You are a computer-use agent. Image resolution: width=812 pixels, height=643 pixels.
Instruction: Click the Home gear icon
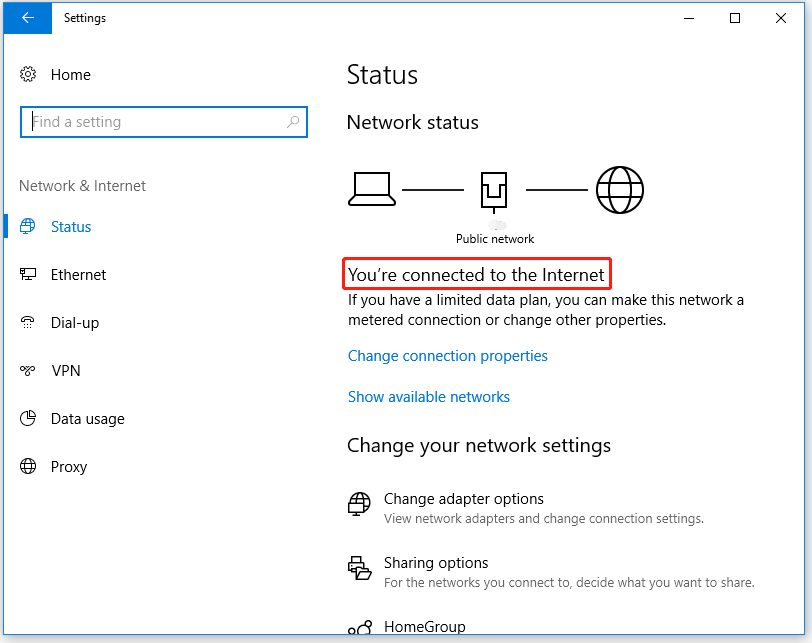pyautogui.click(x=29, y=74)
